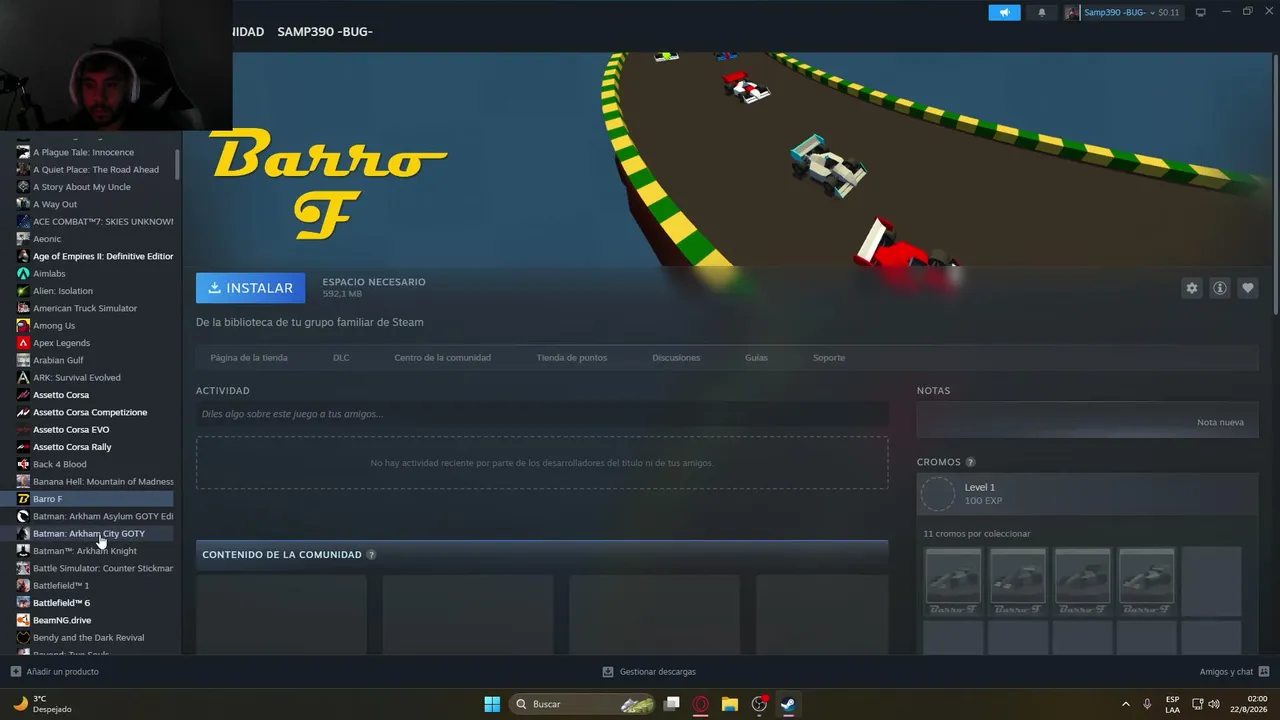
Task: Select the Aimlabs game icon
Action: click(x=23, y=273)
